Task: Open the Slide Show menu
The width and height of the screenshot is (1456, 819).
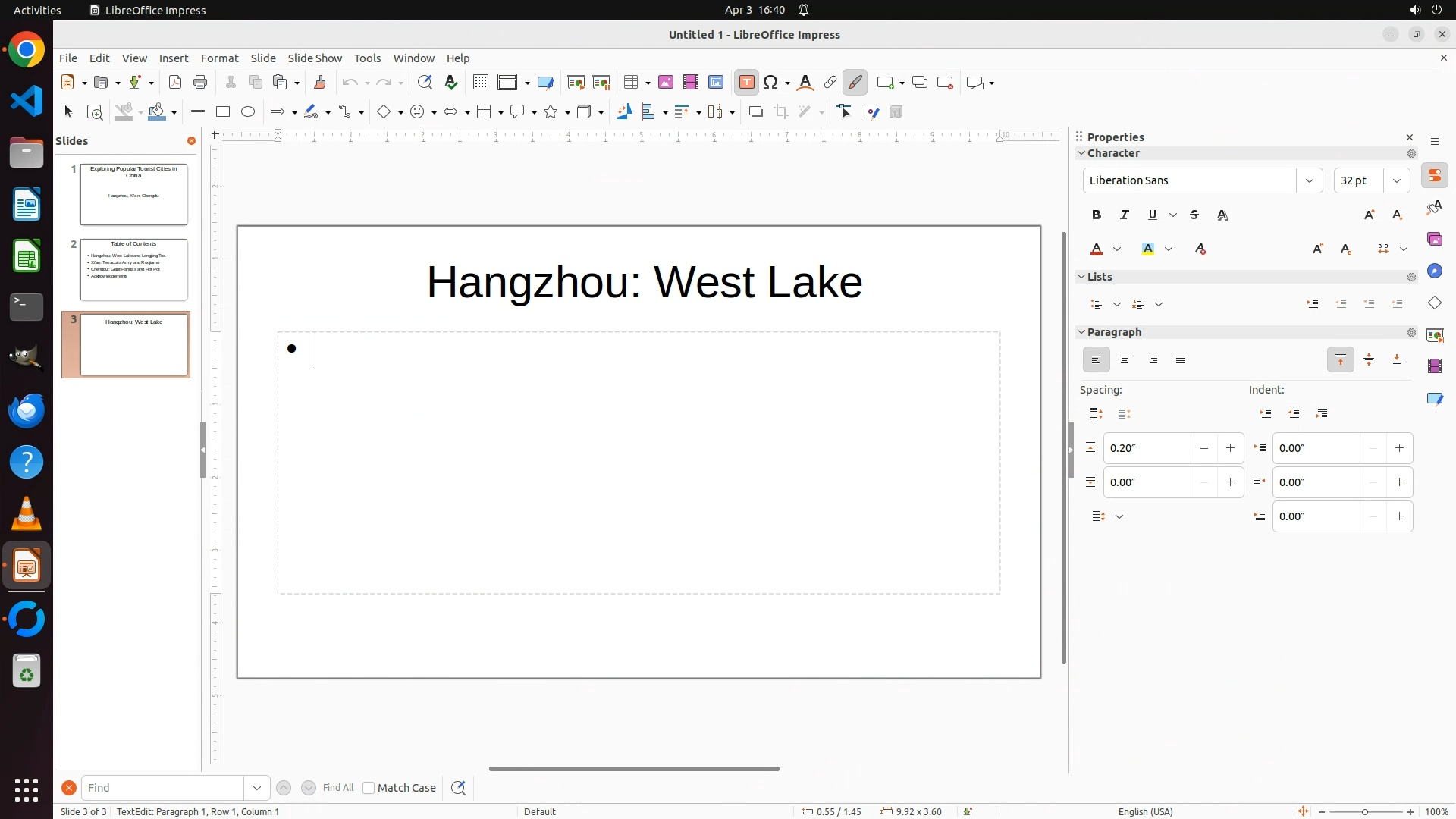Action: [315, 58]
